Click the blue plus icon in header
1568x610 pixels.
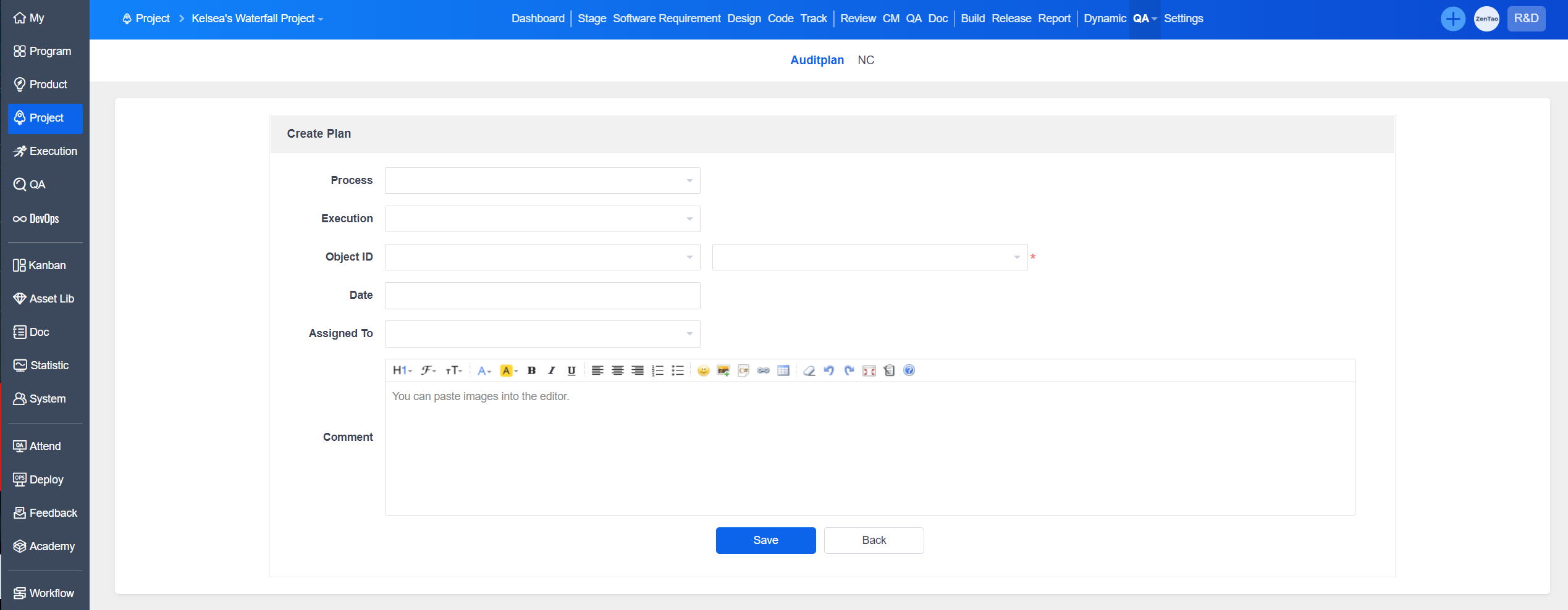[1452, 19]
